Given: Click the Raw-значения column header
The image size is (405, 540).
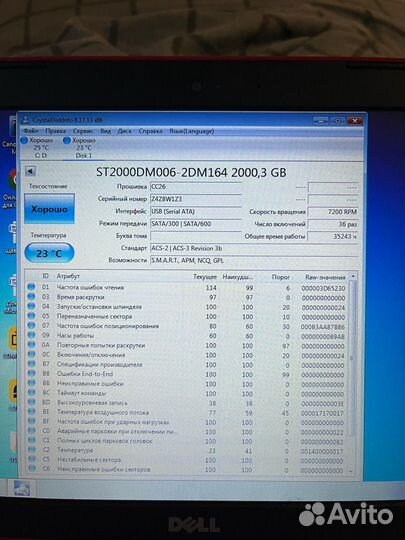Looking at the screenshot, I should coord(325,277).
